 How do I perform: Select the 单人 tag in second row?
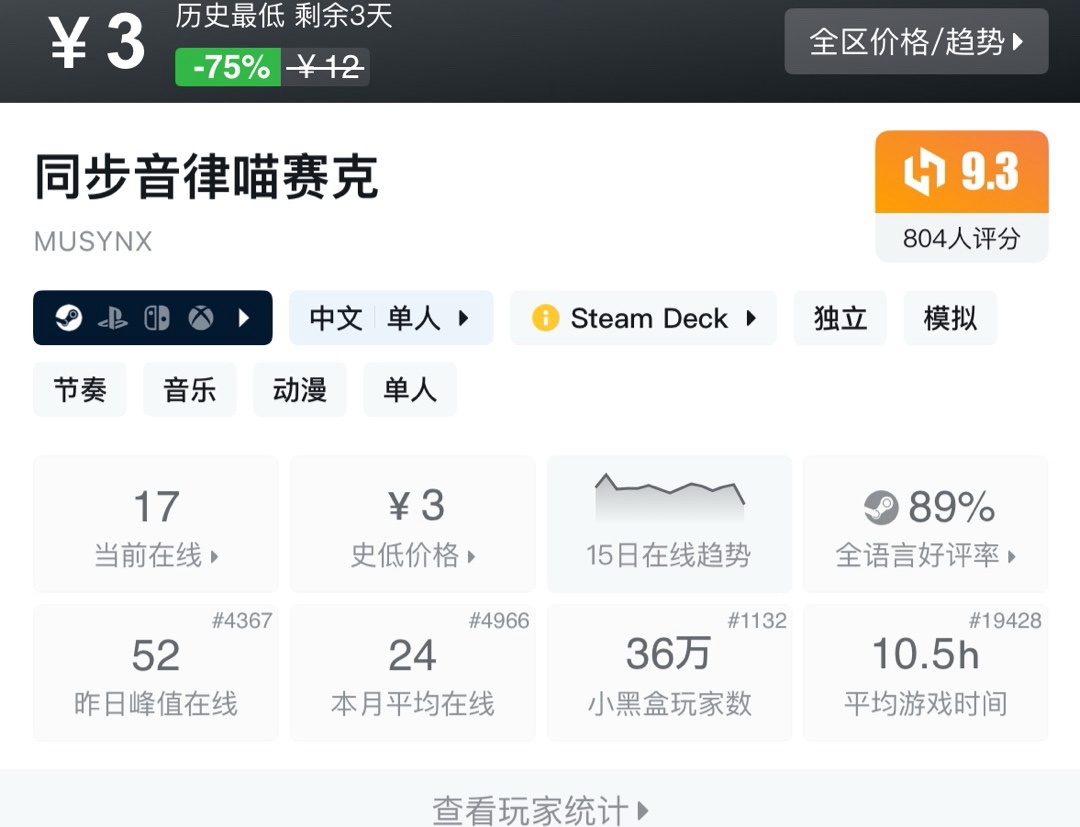(410, 390)
